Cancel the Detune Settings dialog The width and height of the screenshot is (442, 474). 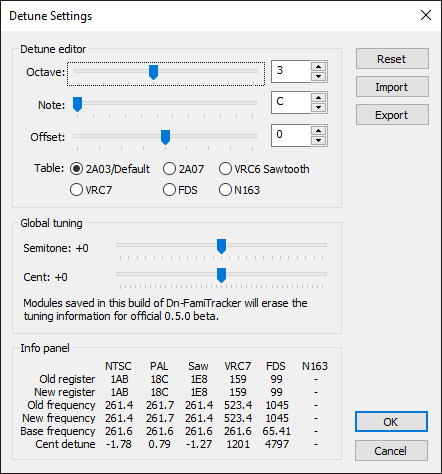pyautogui.click(x=391, y=451)
